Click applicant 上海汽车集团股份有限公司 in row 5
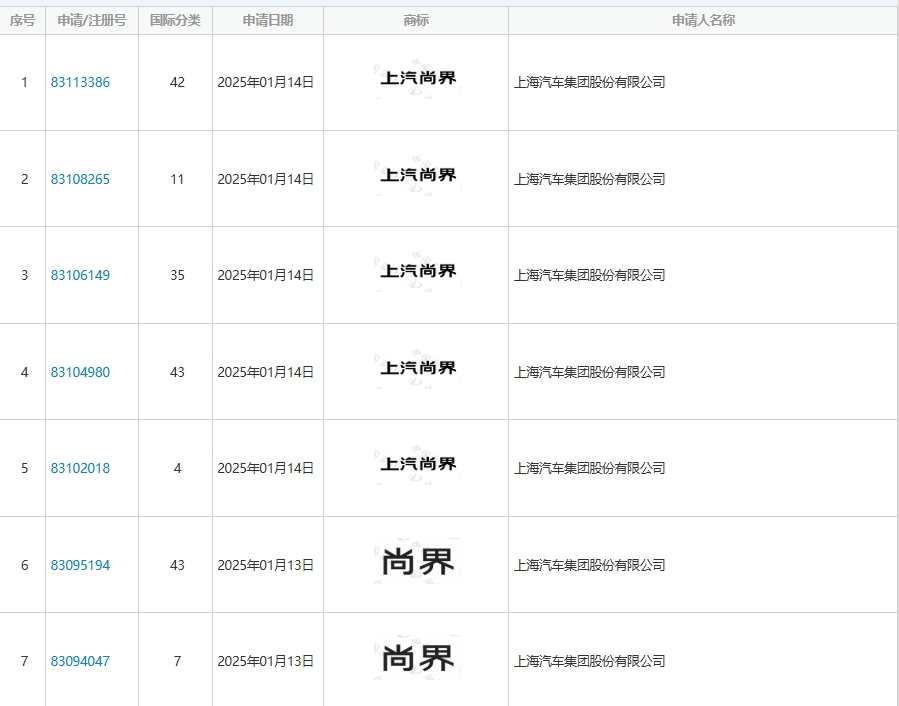The width and height of the screenshot is (899, 706). [589, 468]
